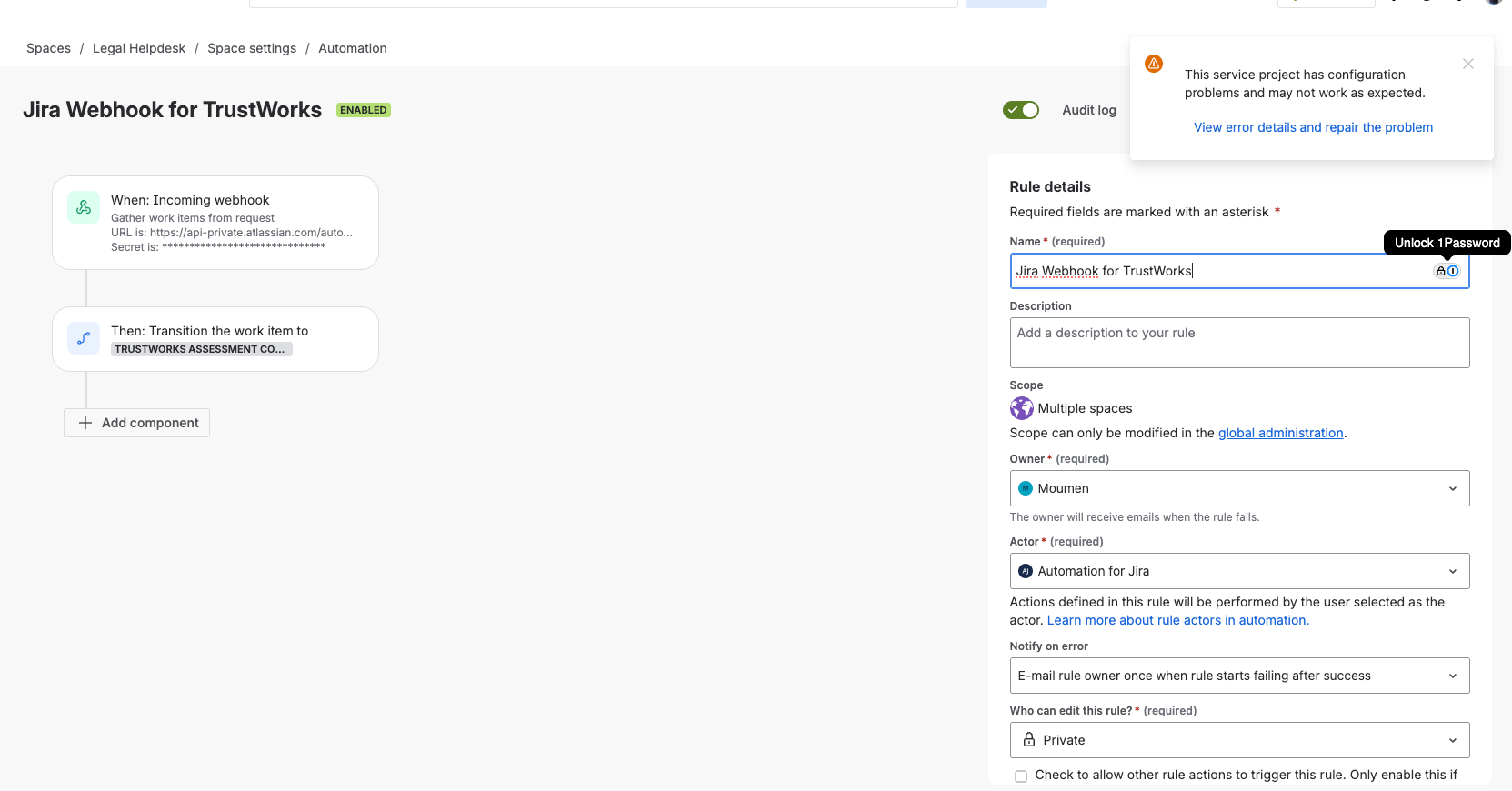
Task: Select the When: Incoming webhook card
Action: [x=215, y=223]
